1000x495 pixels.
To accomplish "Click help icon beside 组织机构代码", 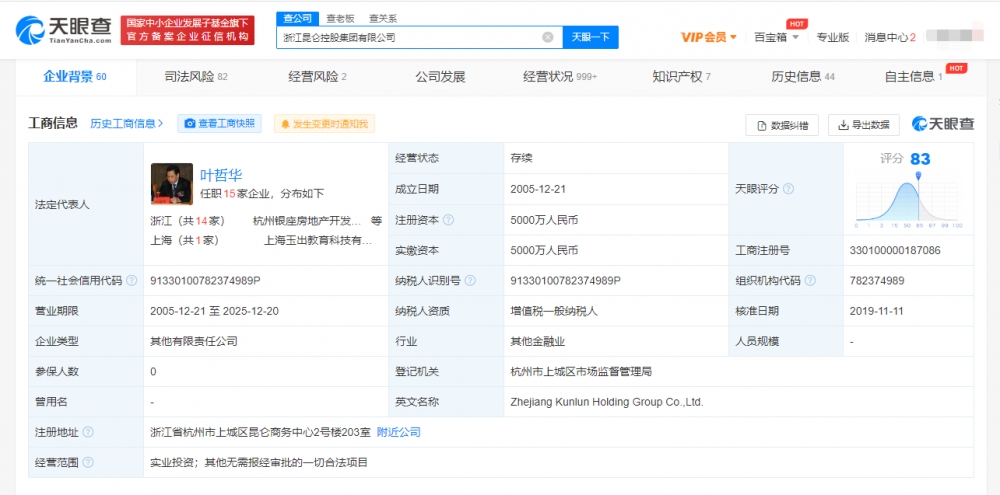I will (810, 281).
